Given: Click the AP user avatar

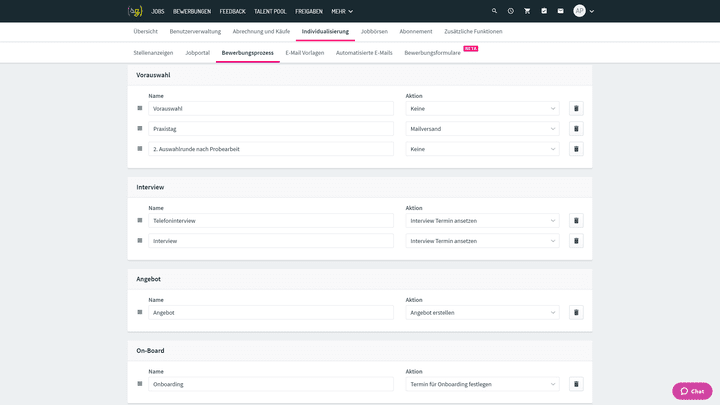Looking at the screenshot, I should (x=579, y=11).
